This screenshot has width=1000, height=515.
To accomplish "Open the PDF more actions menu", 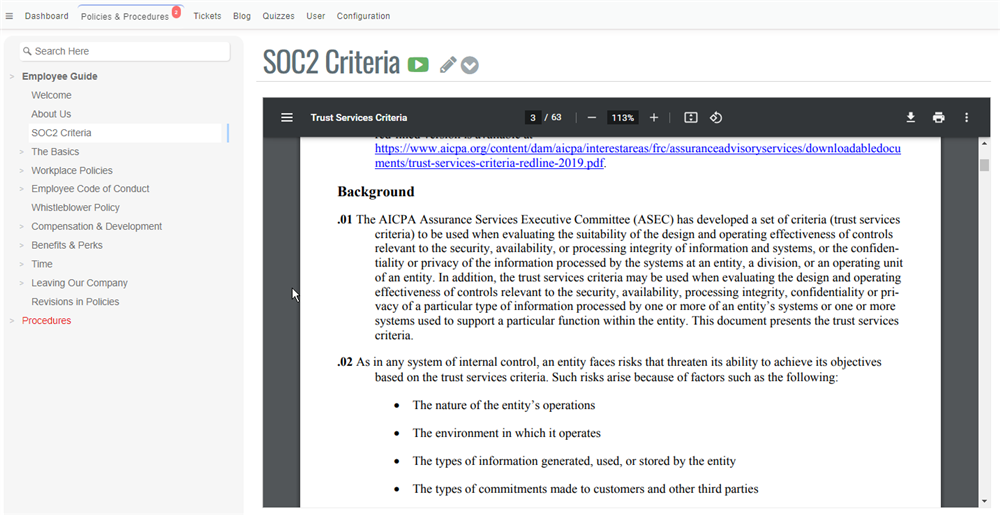I will point(966,118).
